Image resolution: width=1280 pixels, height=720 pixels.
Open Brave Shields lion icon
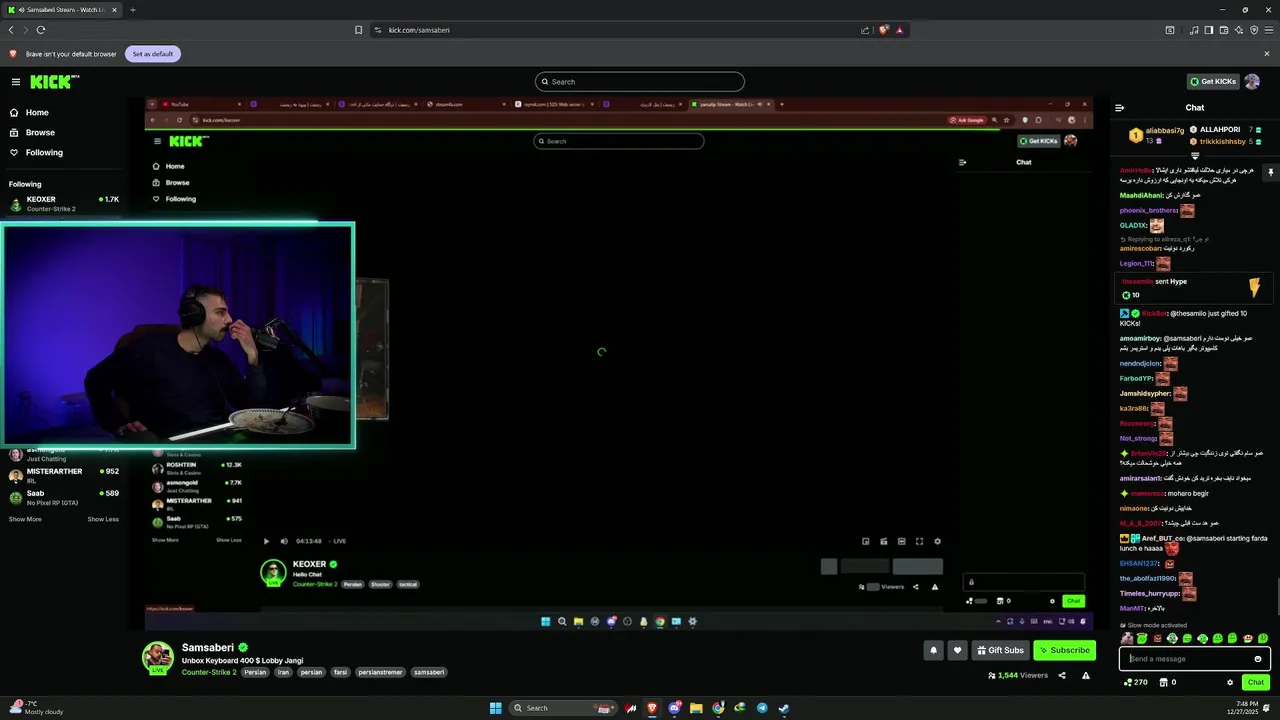click(x=883, y=30)
